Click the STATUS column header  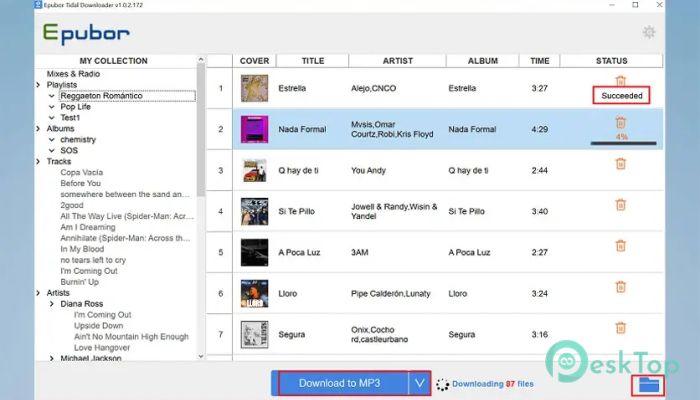click(612, 61)
